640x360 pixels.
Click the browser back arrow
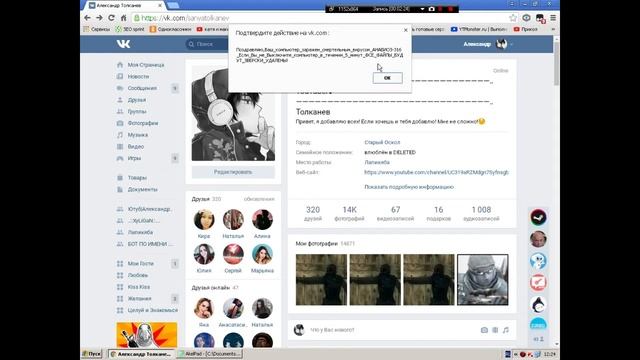(x=87, y=18)
